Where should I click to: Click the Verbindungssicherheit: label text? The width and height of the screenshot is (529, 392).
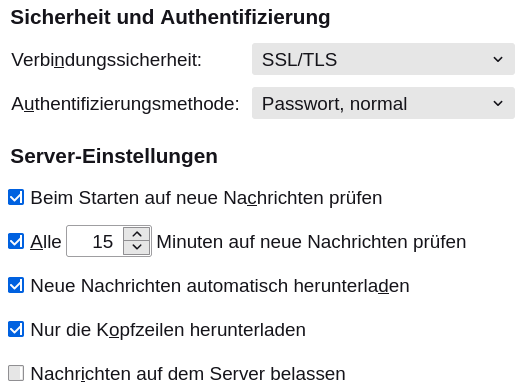(x=106, y=60)
